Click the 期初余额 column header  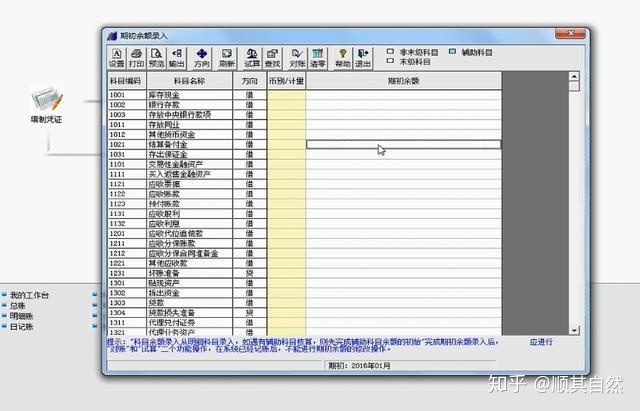coord(404,81)
